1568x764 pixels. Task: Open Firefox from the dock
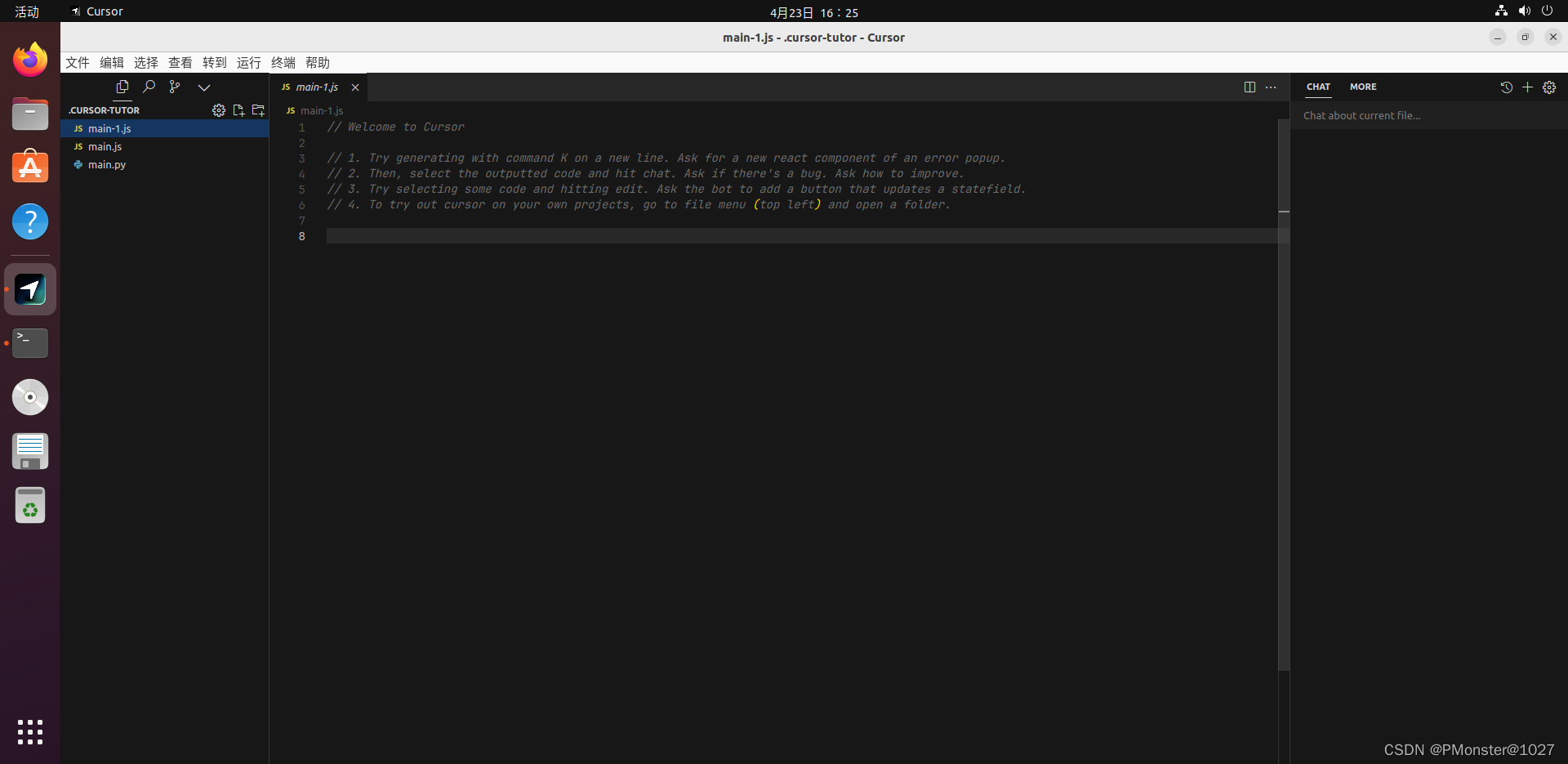[x=29, y=59]
